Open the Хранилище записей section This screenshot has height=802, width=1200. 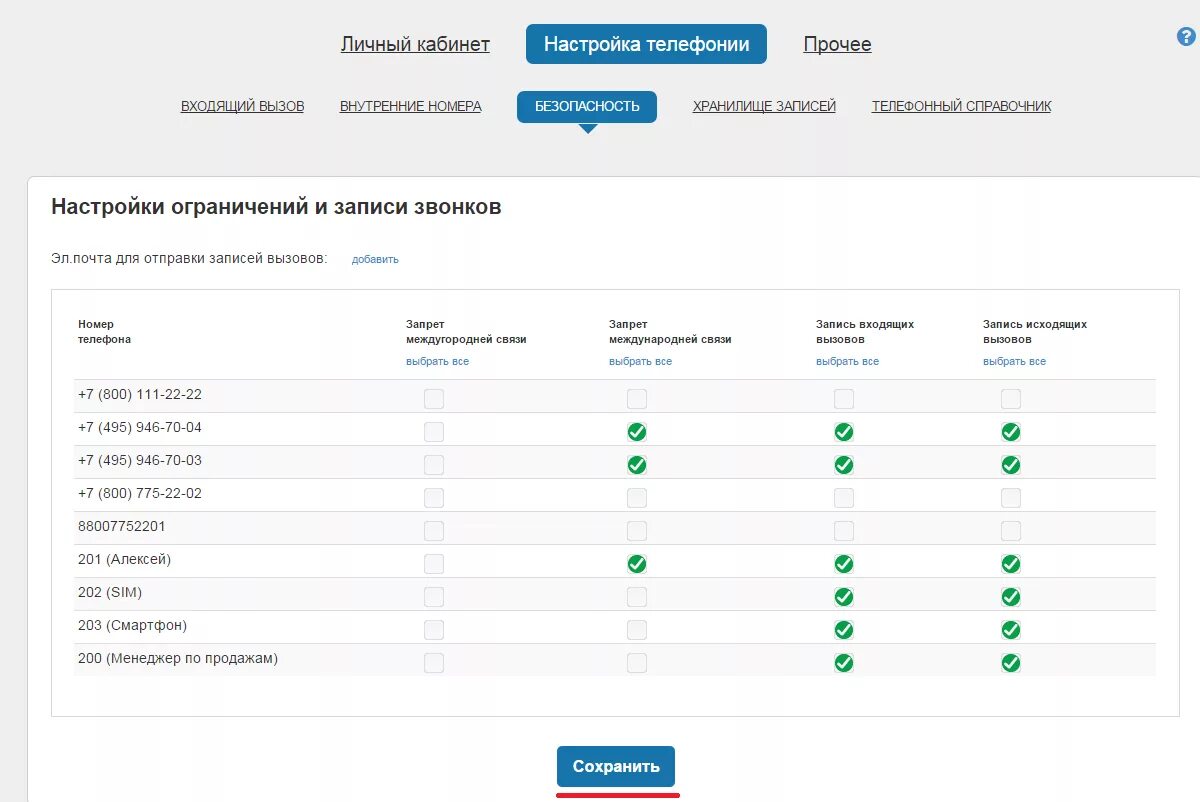click(x=764, y=106)
